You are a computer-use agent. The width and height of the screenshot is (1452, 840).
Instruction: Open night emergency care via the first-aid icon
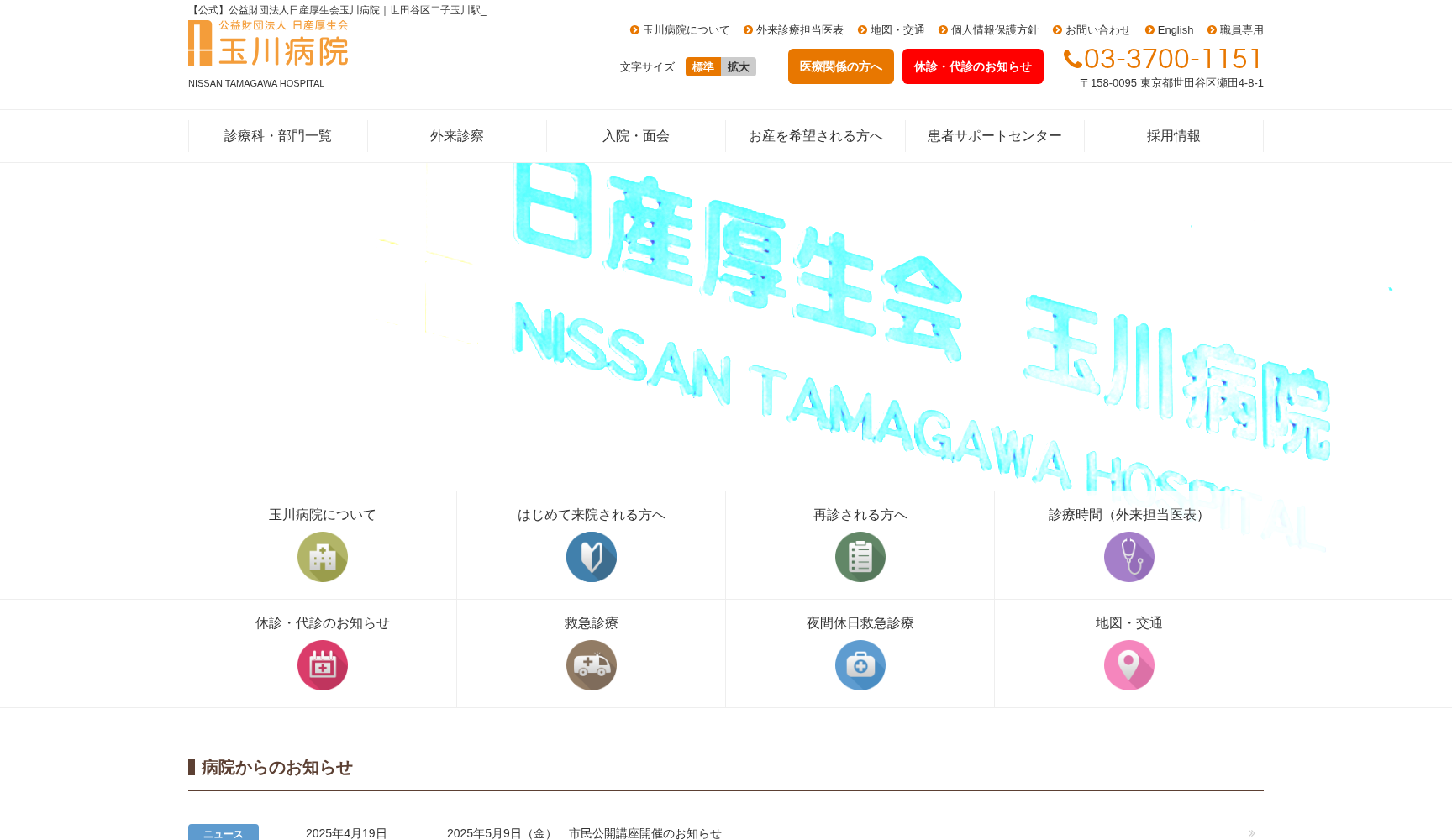pos(860,665)
